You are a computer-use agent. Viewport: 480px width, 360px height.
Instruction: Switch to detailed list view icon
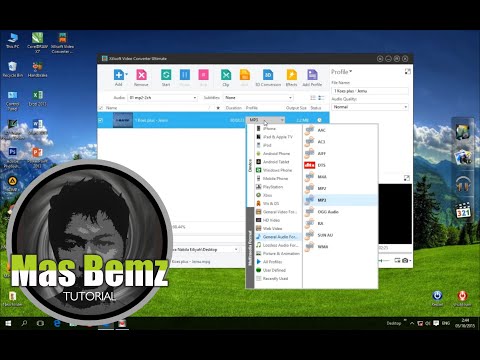321,98
